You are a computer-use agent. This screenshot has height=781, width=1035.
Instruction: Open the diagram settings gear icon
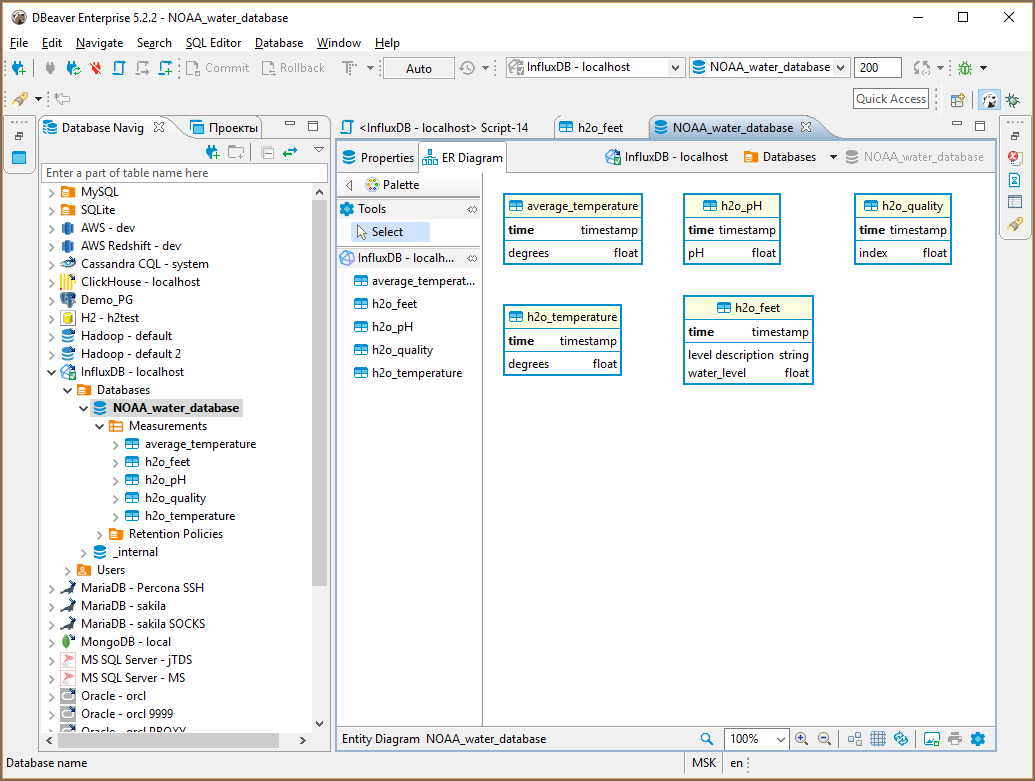point(978,739)
